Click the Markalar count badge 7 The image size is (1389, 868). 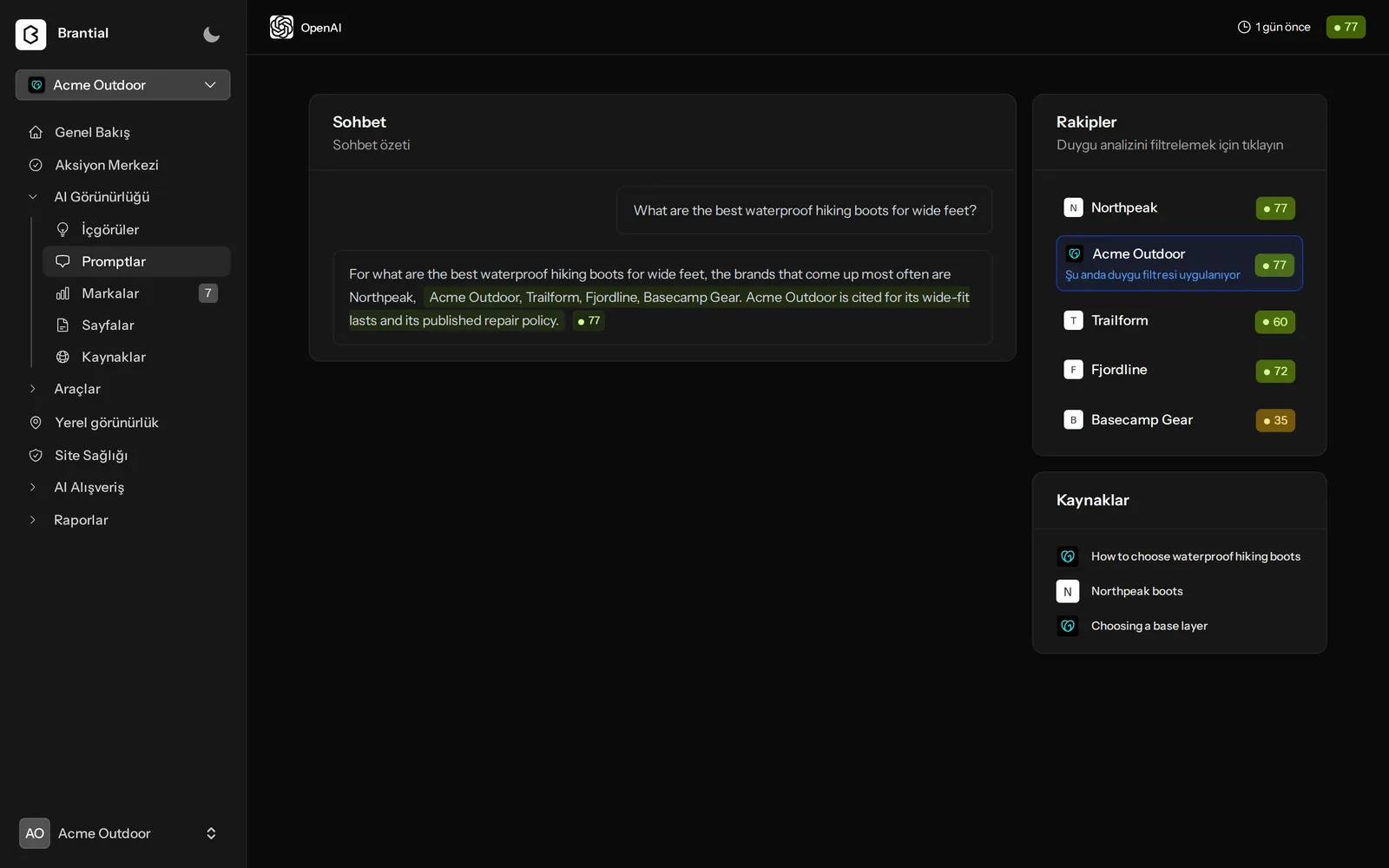(208, 293)
